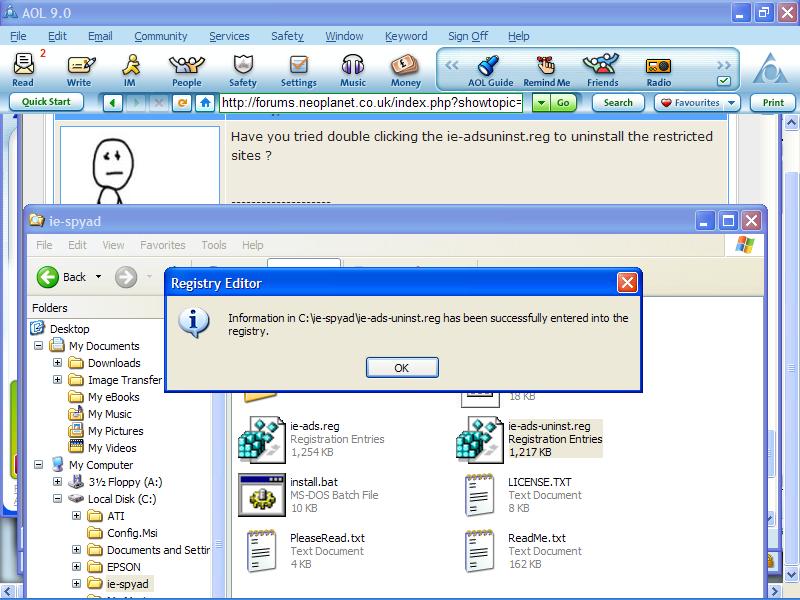Click the URL address field
This screenshot has width=800, height=600.
371,103
